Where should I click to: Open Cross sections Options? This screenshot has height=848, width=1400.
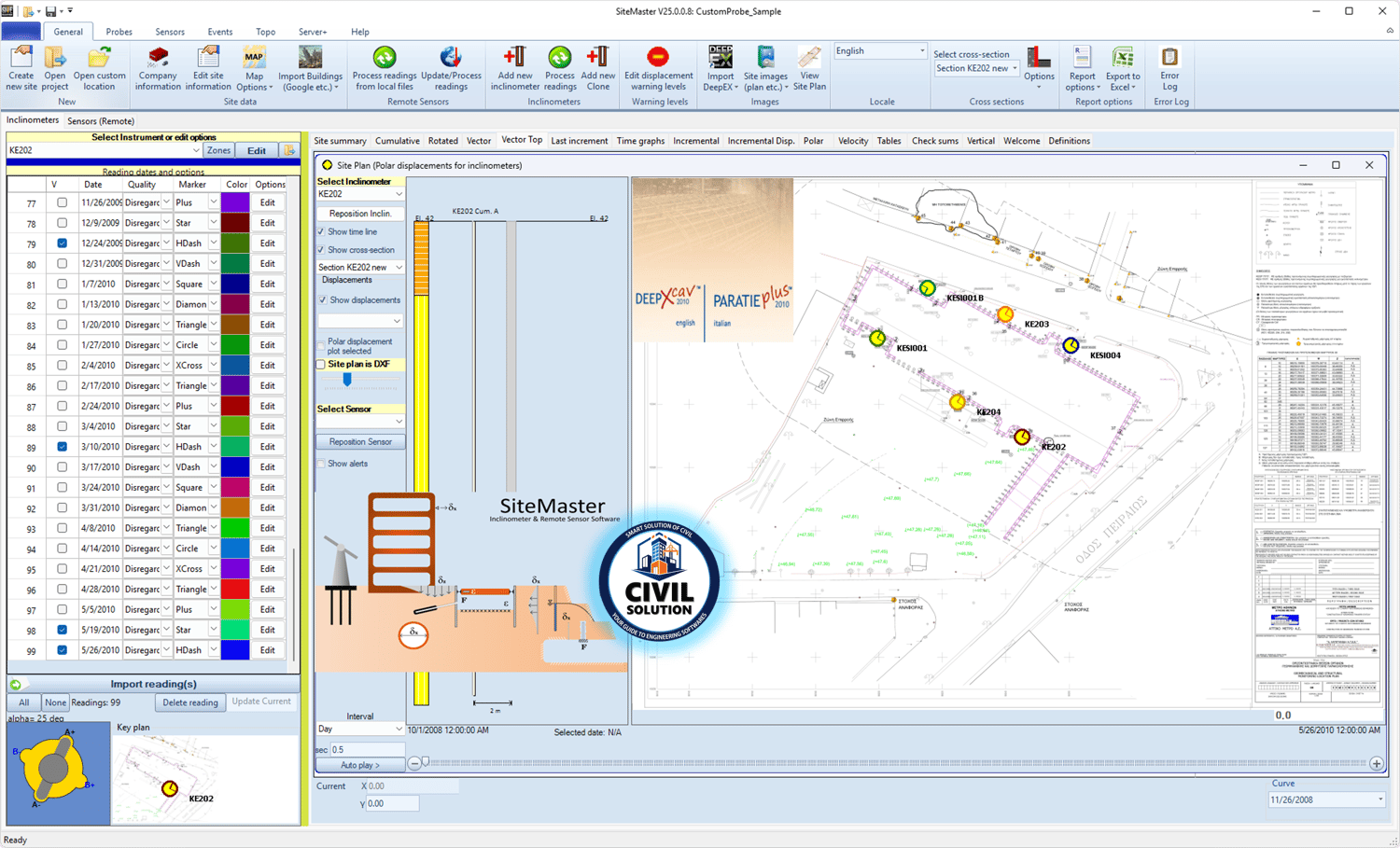(1039, 68)
